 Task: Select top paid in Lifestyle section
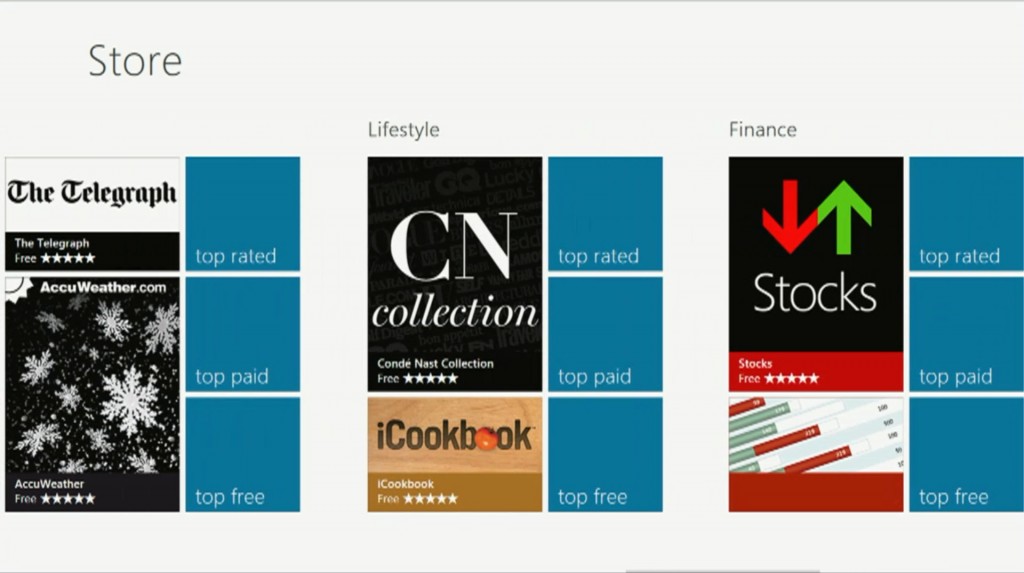pos(605,334)
